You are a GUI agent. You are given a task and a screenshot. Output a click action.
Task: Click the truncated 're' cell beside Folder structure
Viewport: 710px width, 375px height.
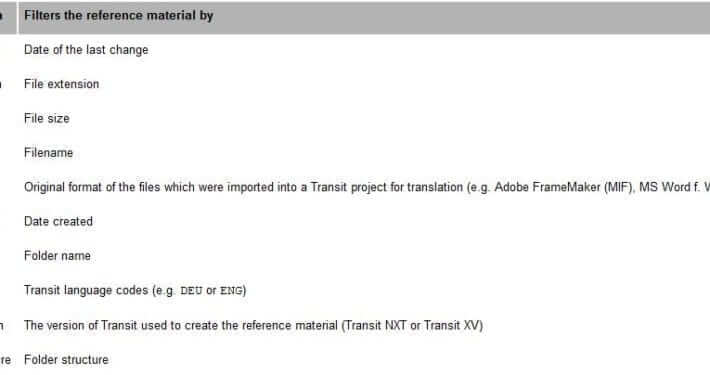point(5,360)
